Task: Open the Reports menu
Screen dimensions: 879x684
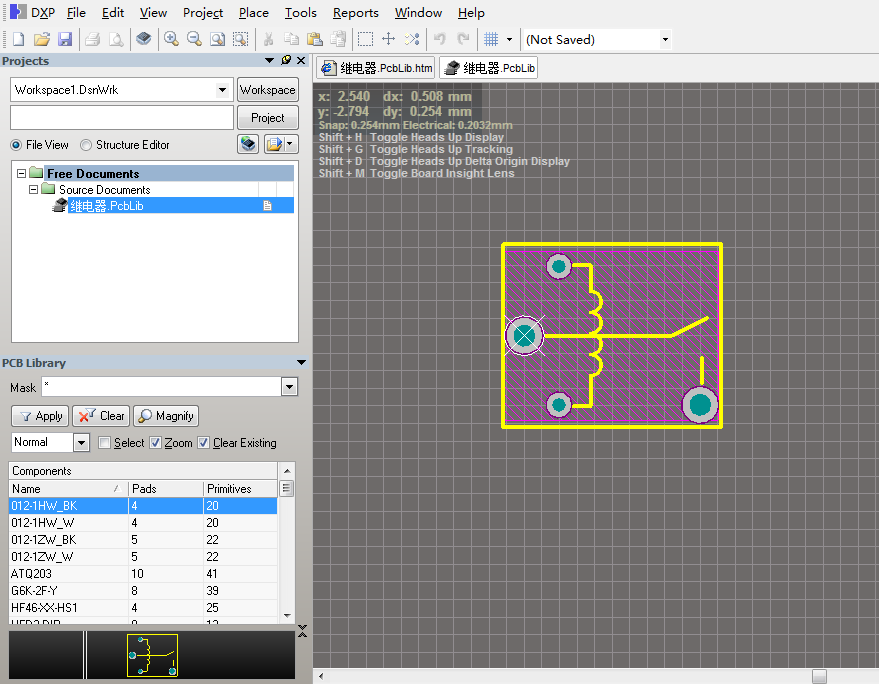Action: tap(355, 12)
